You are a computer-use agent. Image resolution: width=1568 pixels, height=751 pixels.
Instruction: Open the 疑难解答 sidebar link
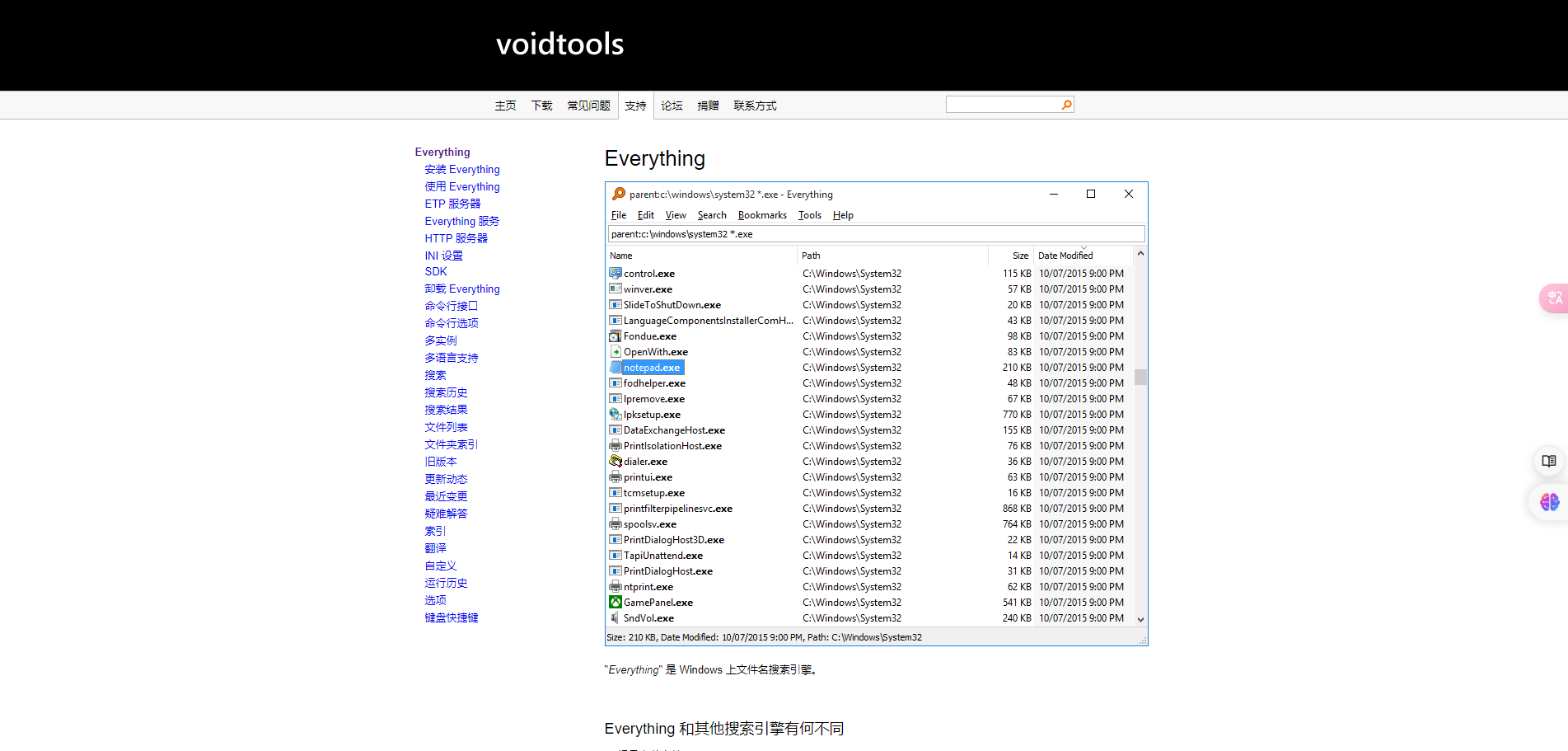click(x=446, y=514)
